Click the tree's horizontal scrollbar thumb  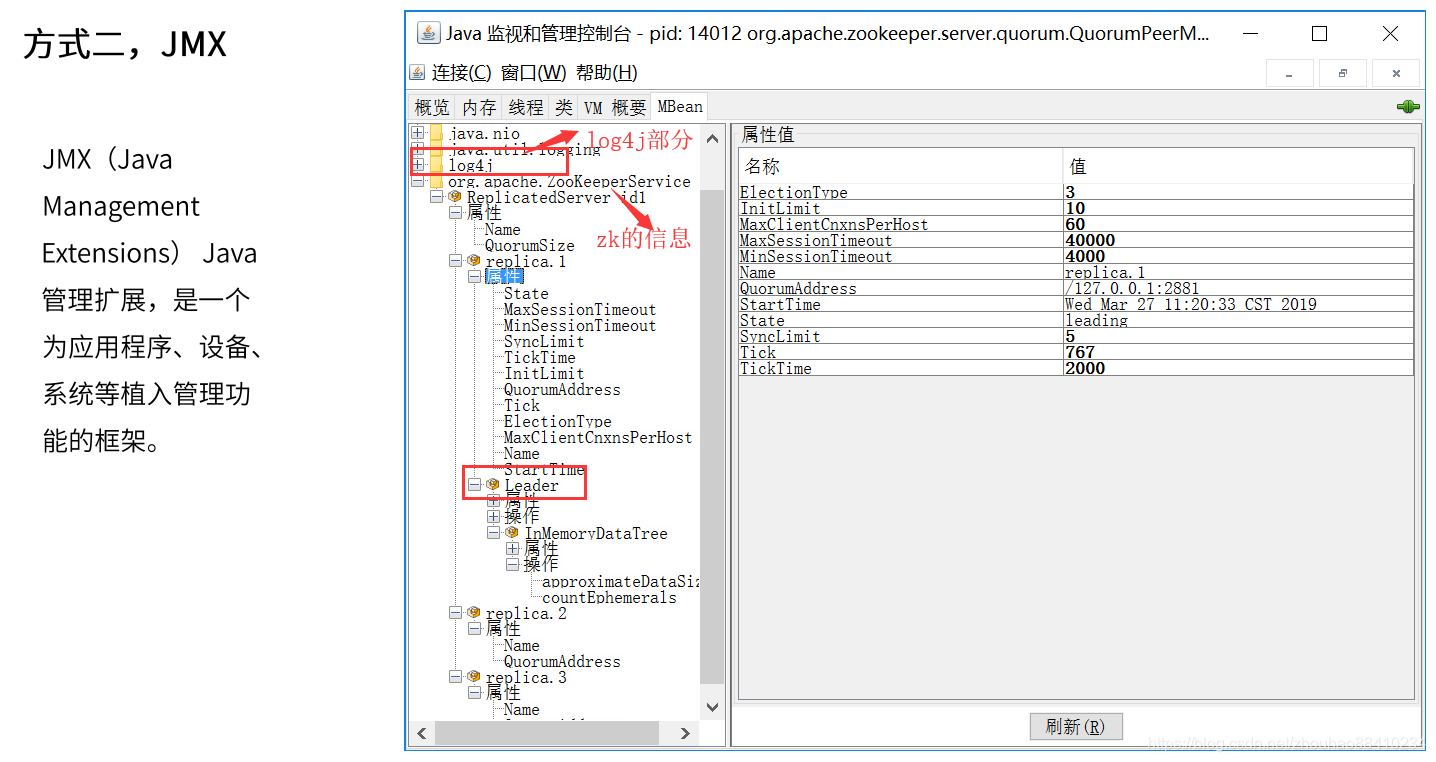tap(547, 733)
